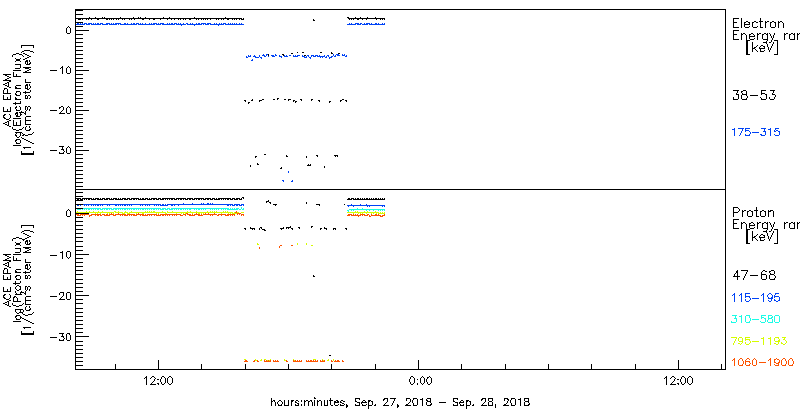Viewport: 800px width, 410px height.
Task: Click the log(Electron Flux) axis title
Action: 16,98
